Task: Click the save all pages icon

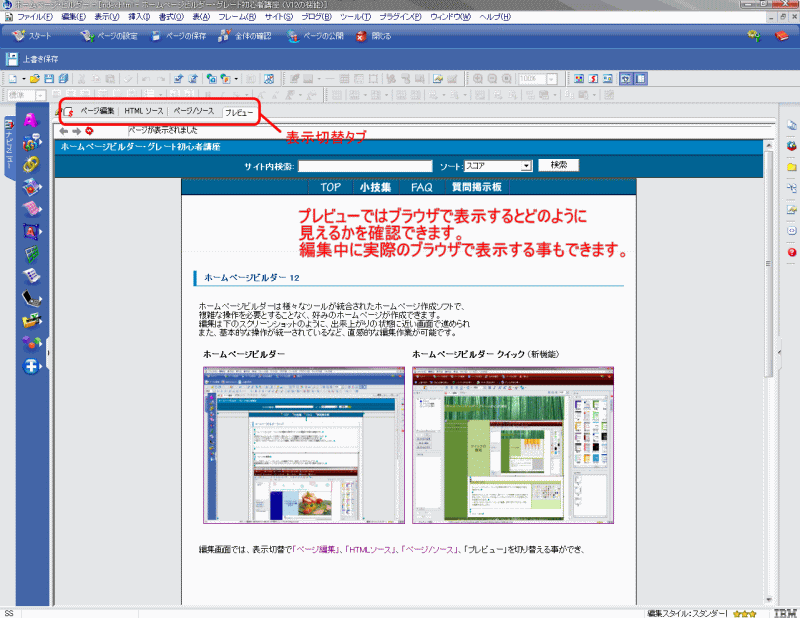Action: click(x=63, y=79)
